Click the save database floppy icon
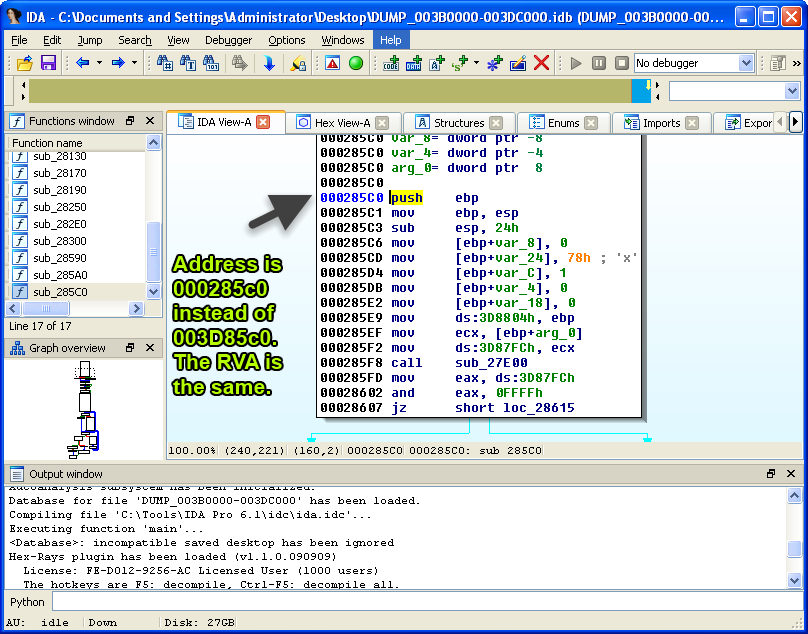This screenshot has width=808, height=634. 47,63
